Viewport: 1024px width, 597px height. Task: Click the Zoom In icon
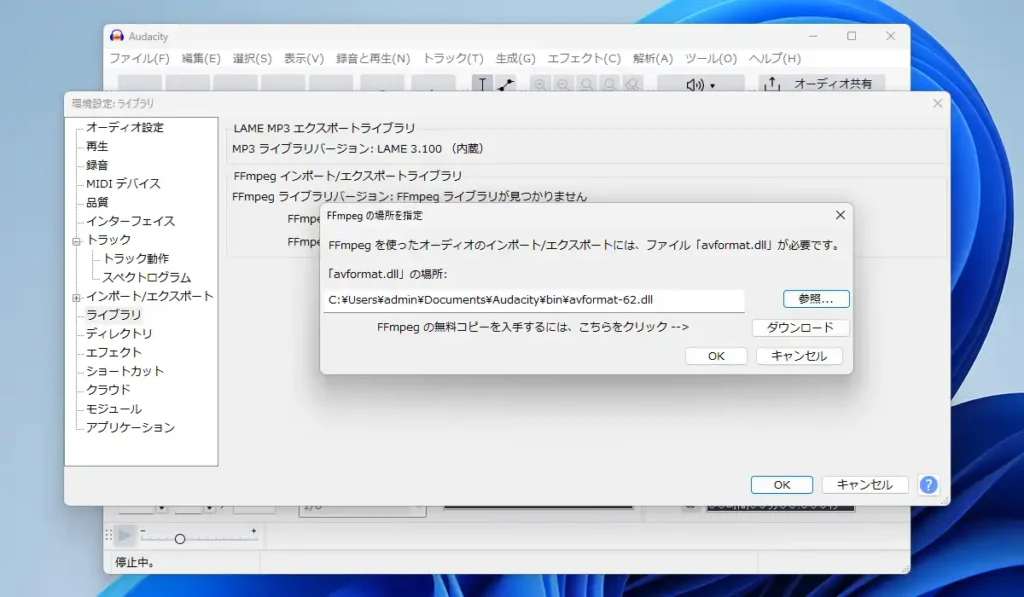click(x=541, y=84)
